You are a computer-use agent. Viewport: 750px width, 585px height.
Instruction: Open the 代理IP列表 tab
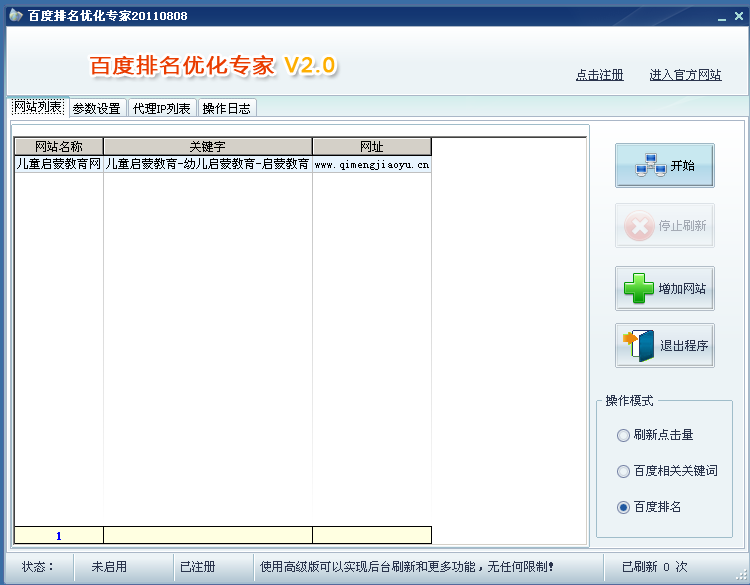(x=162, y=109)
